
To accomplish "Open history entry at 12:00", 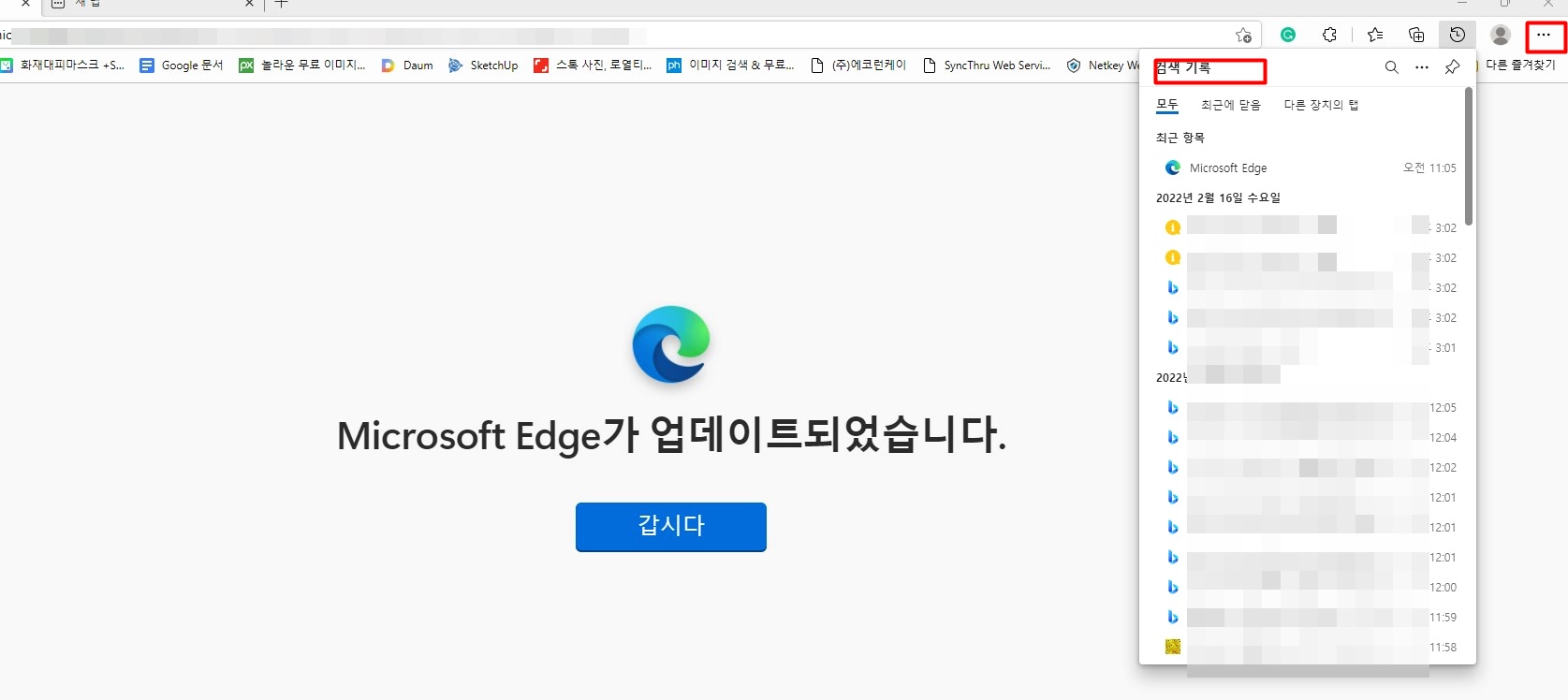I will [1306, 588].
